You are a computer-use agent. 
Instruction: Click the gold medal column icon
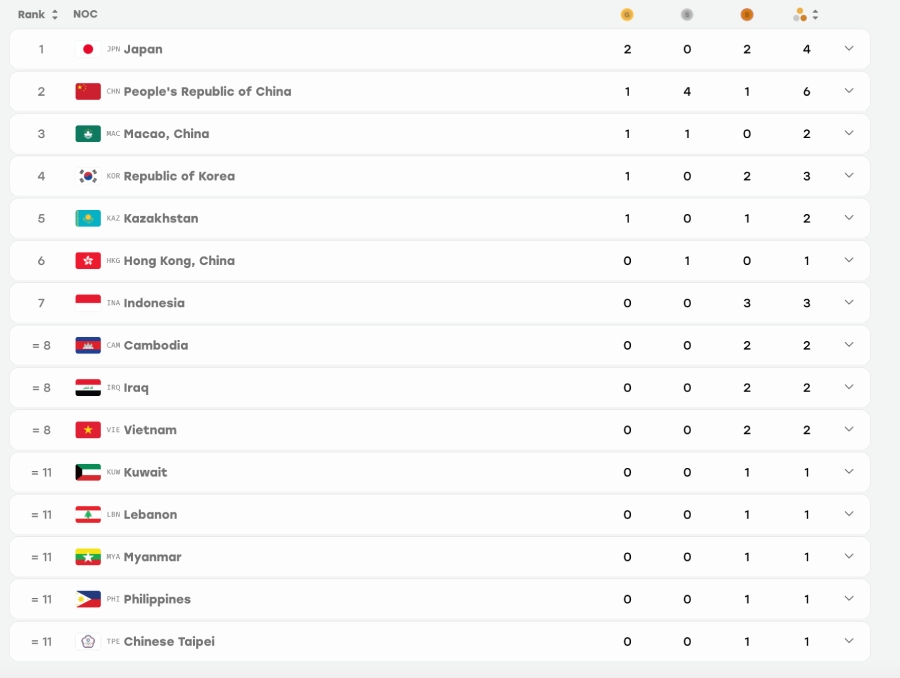click(x=627, y=15)
